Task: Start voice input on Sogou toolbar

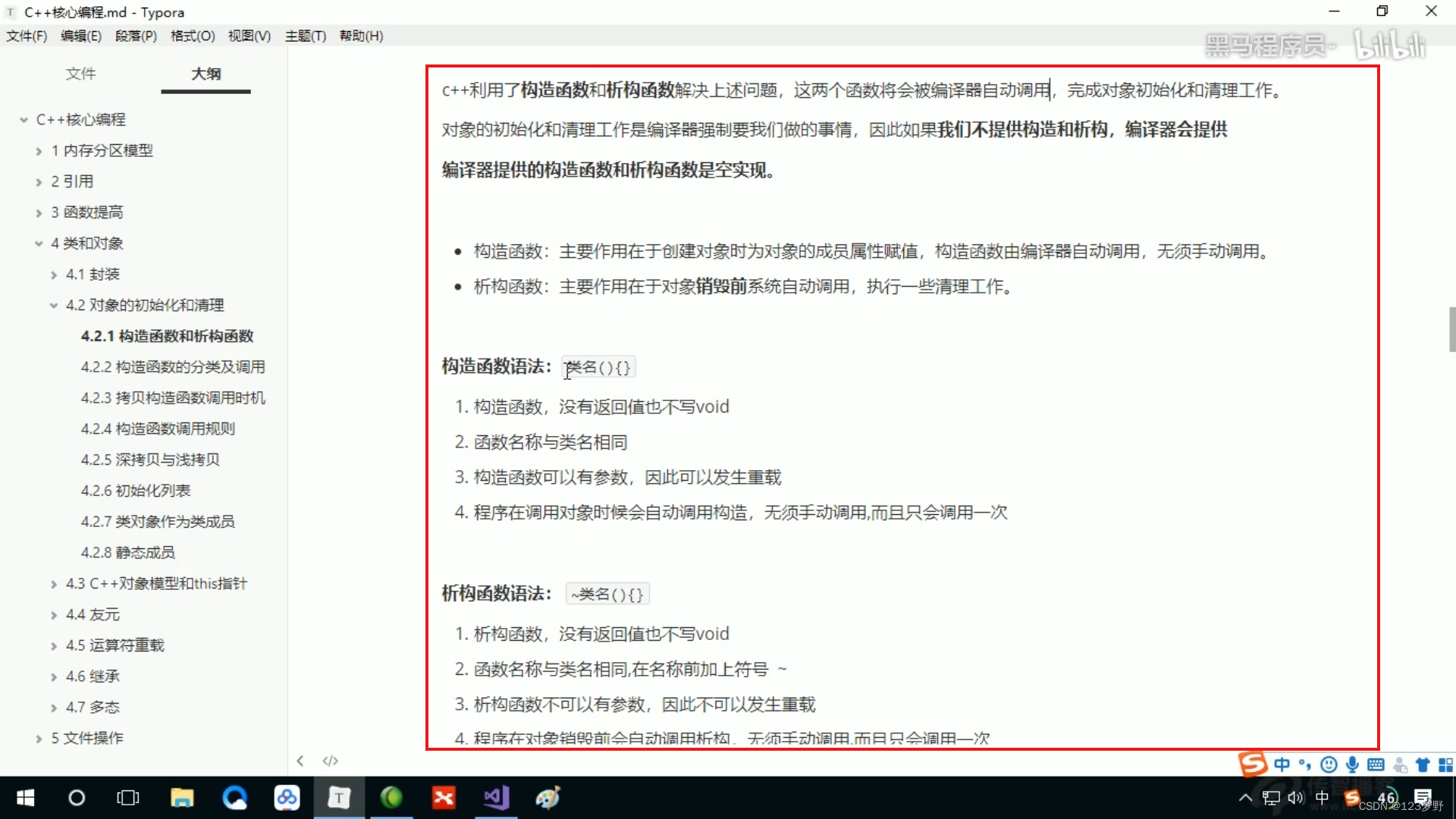Action: click(1352, 764)
